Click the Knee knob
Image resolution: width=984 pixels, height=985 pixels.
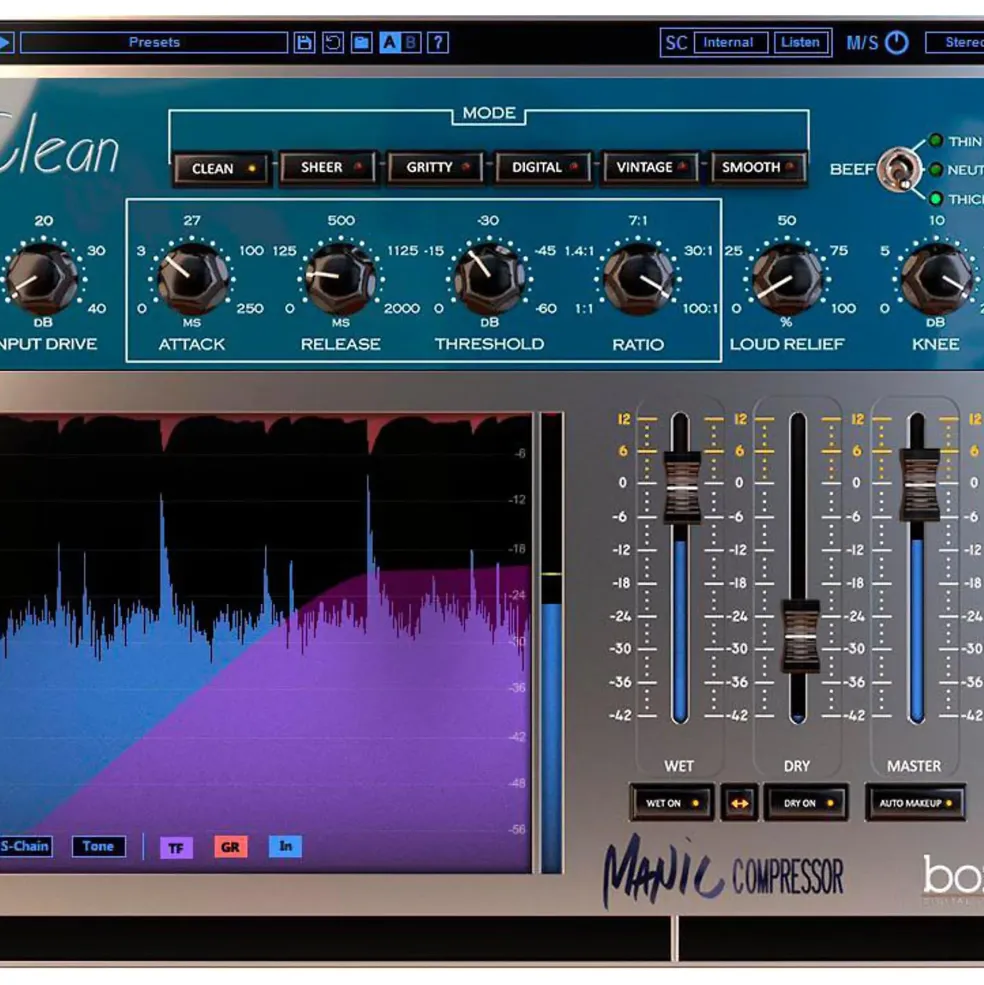tap(936, 279)
